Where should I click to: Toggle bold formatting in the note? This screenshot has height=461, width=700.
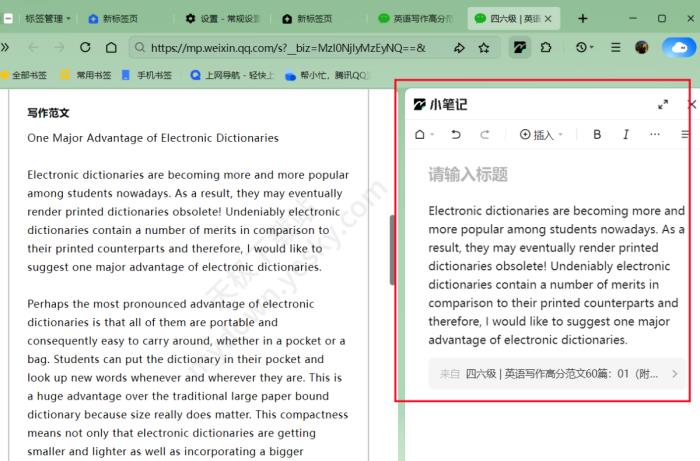pyautogui.click(x=597, y=135)
